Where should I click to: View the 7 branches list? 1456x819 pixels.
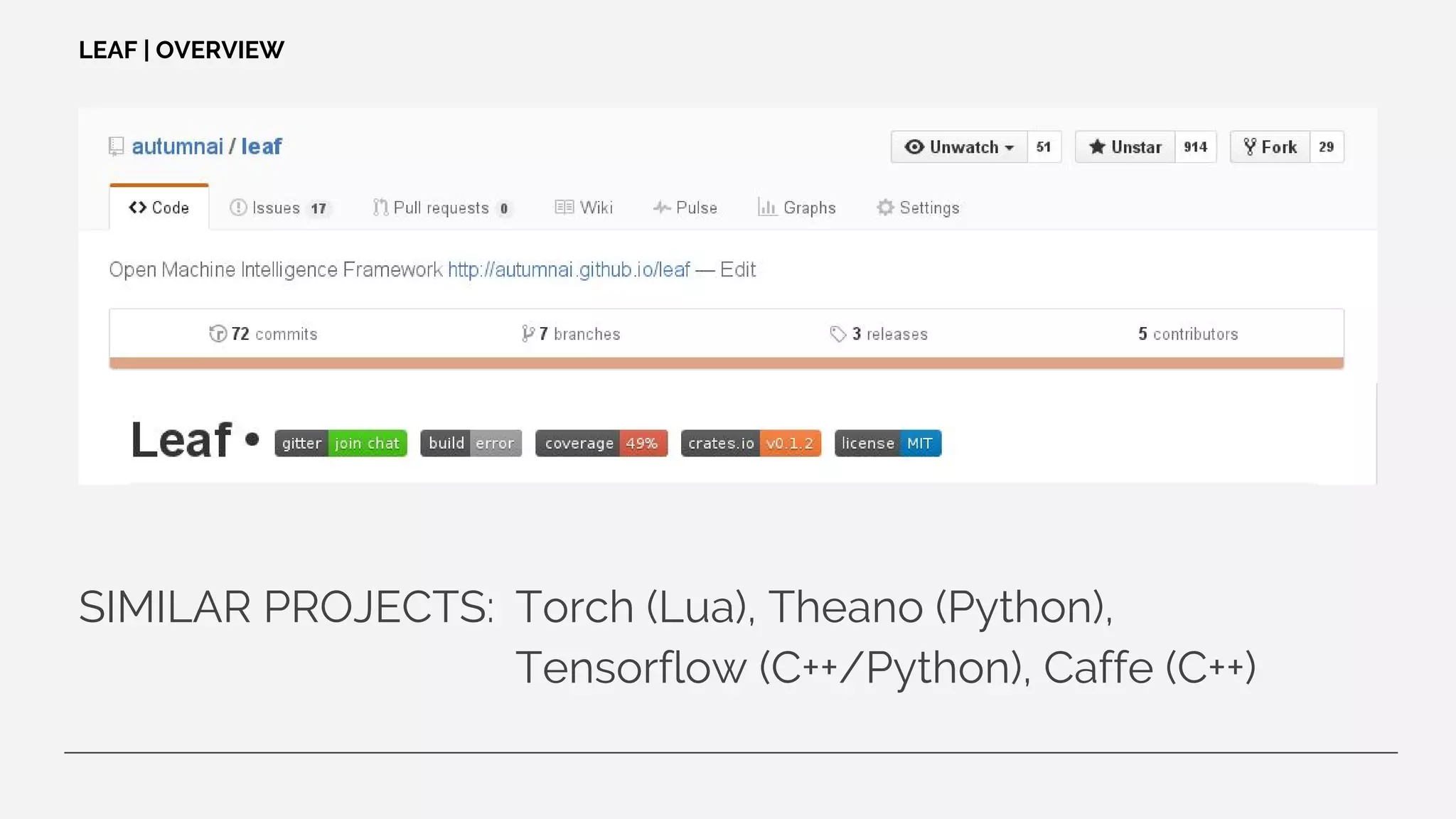click(x=570, y=333)
